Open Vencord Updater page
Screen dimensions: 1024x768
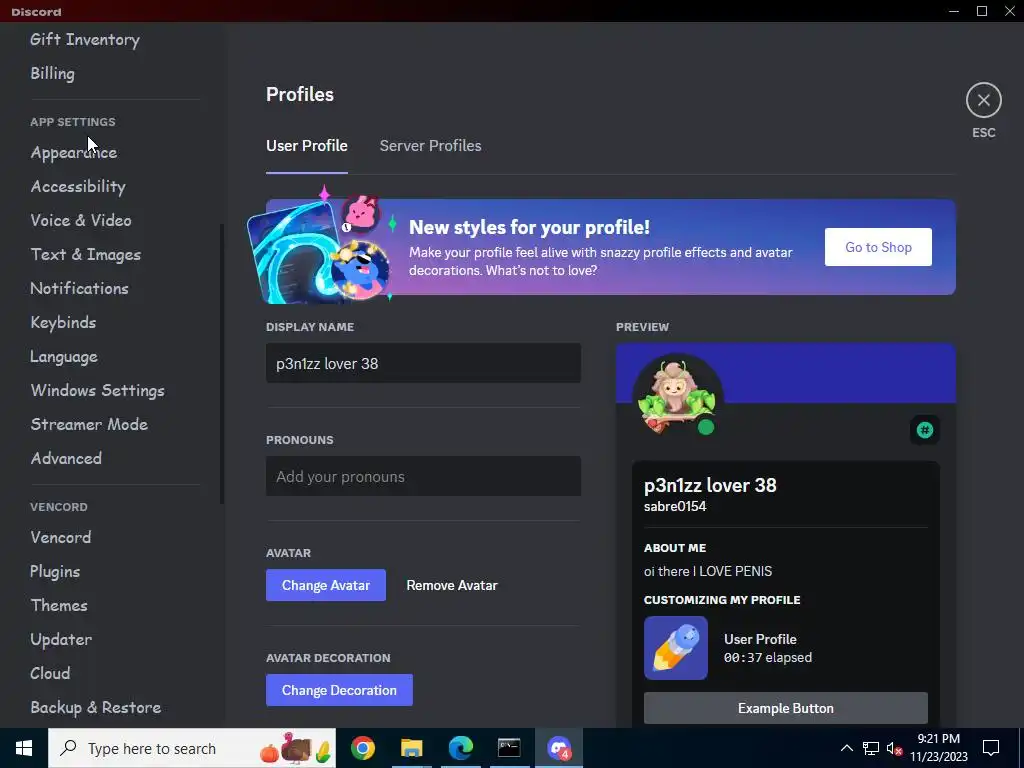(x=61, y=639)
